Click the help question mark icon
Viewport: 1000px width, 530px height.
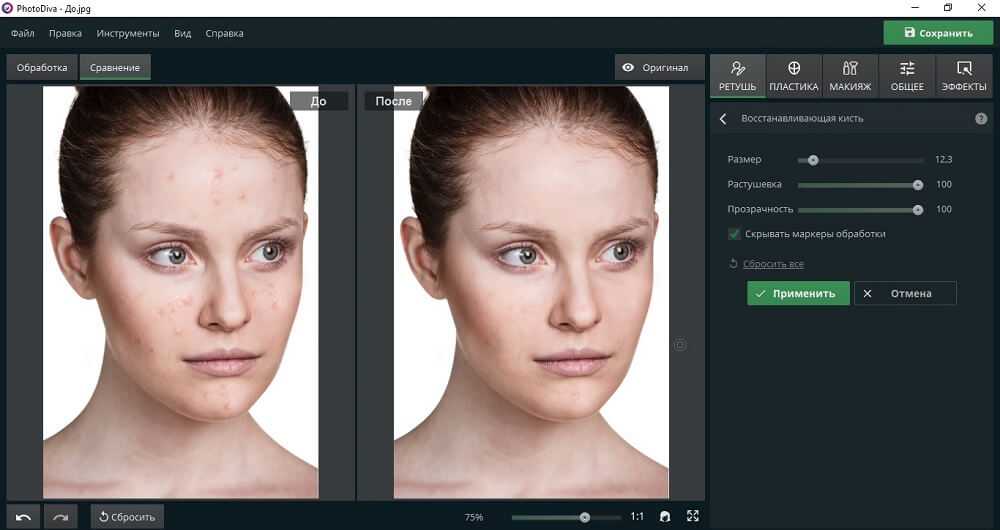981,118
